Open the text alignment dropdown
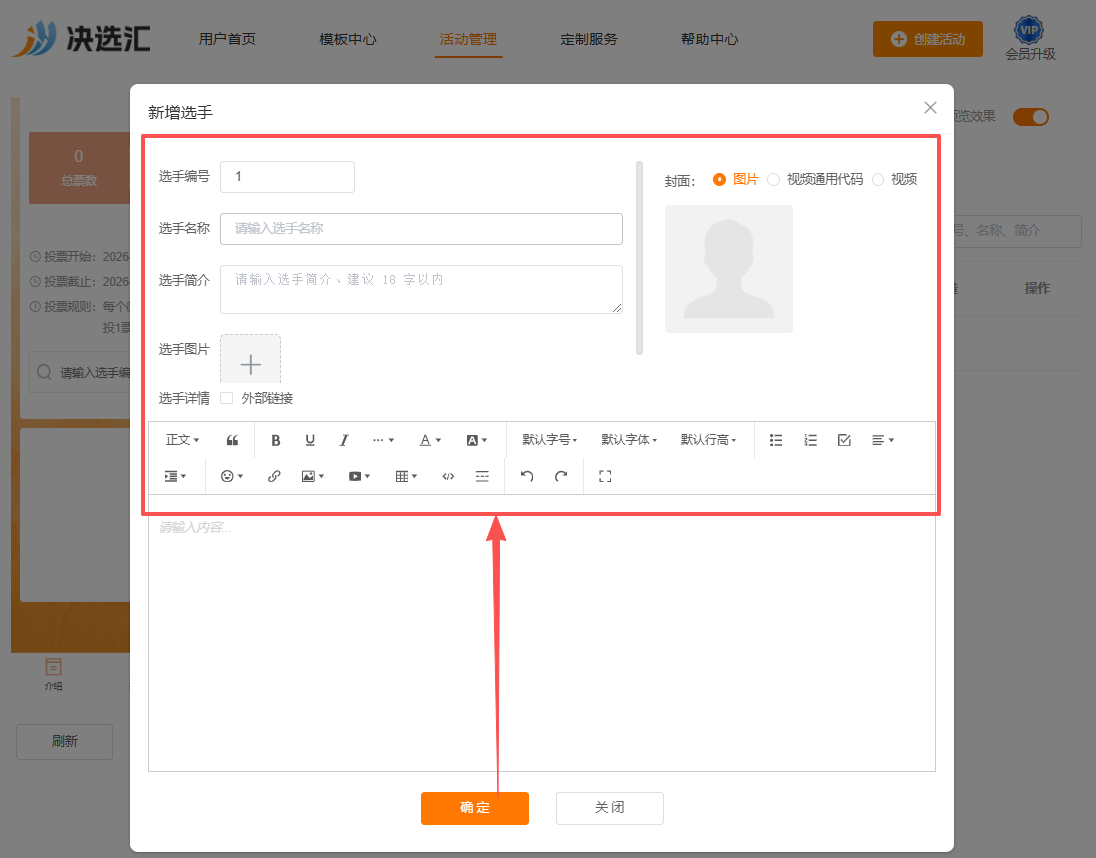1096x858 pixels. 883,440
